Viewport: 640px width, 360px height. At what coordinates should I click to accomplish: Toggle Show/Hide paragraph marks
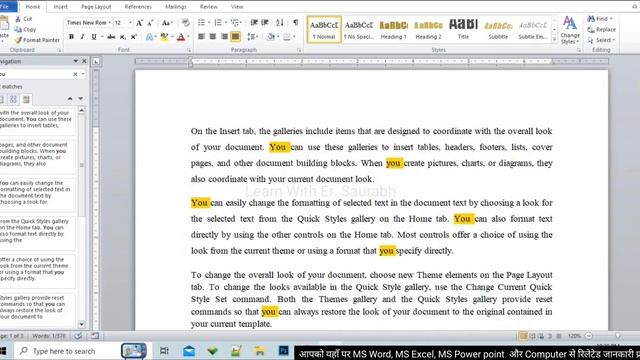pyautogui.click(x=296, y=23)
